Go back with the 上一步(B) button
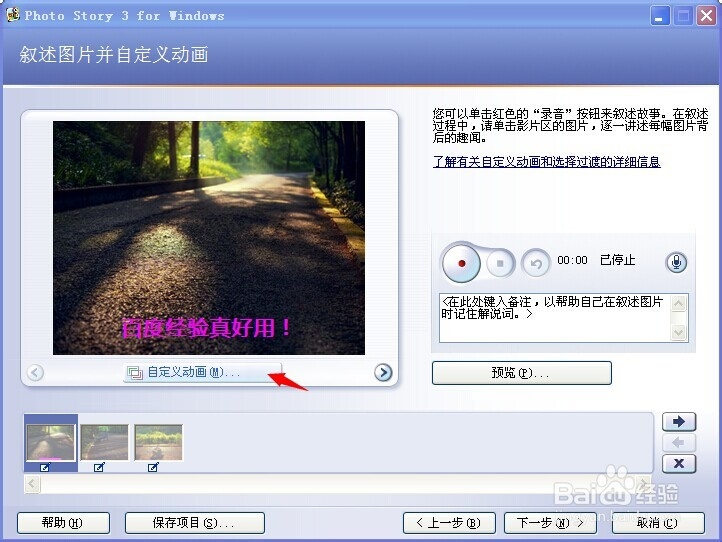The height and width of the screenshot is (542, 722). (449, 523)
